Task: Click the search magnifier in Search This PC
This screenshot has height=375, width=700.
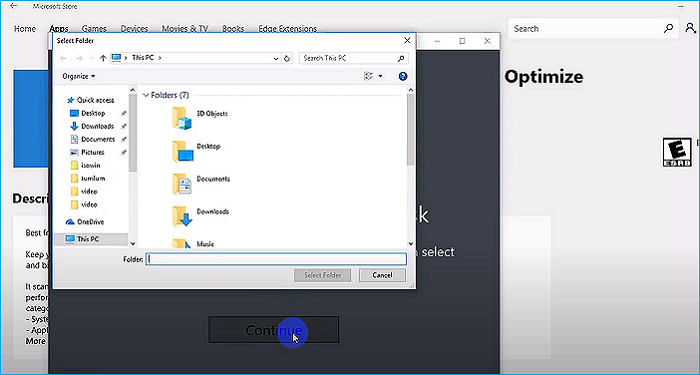Action: (x=400, y=58)
